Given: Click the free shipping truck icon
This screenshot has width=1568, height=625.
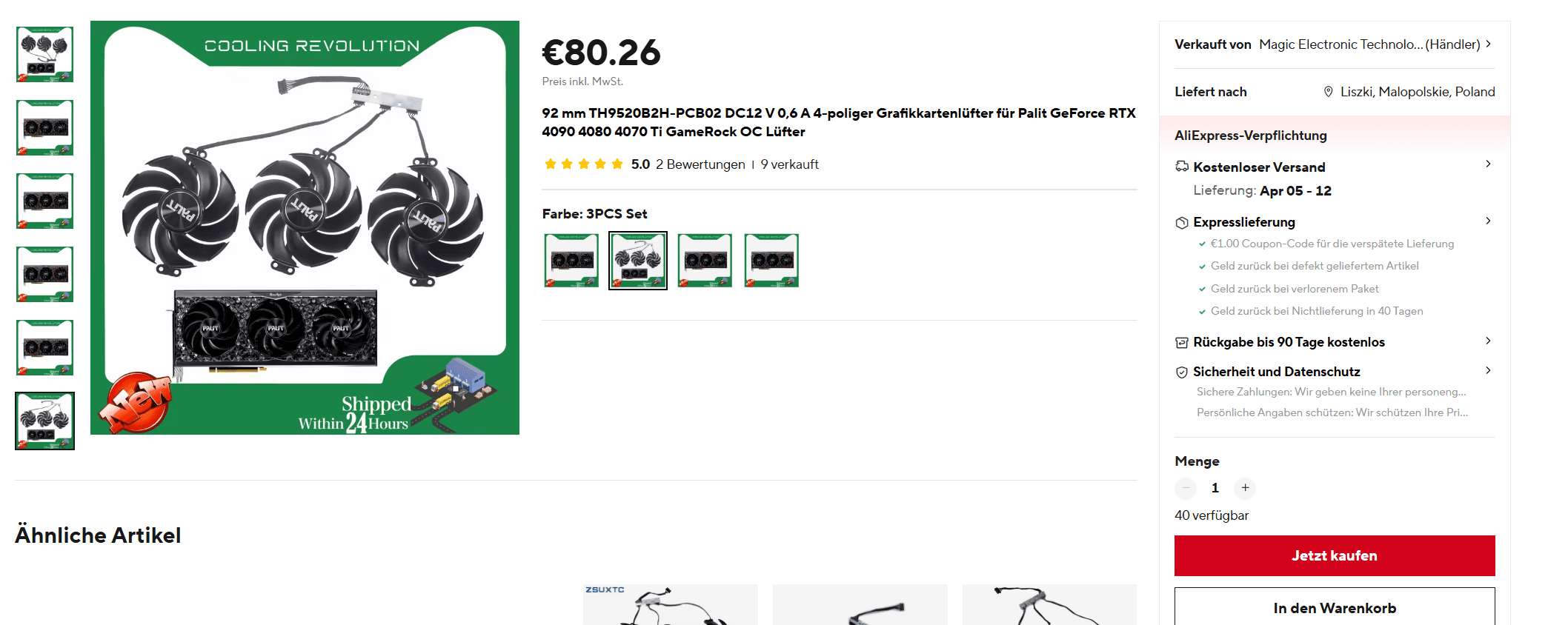Looking at the screenshot, I should (1182, 167).
